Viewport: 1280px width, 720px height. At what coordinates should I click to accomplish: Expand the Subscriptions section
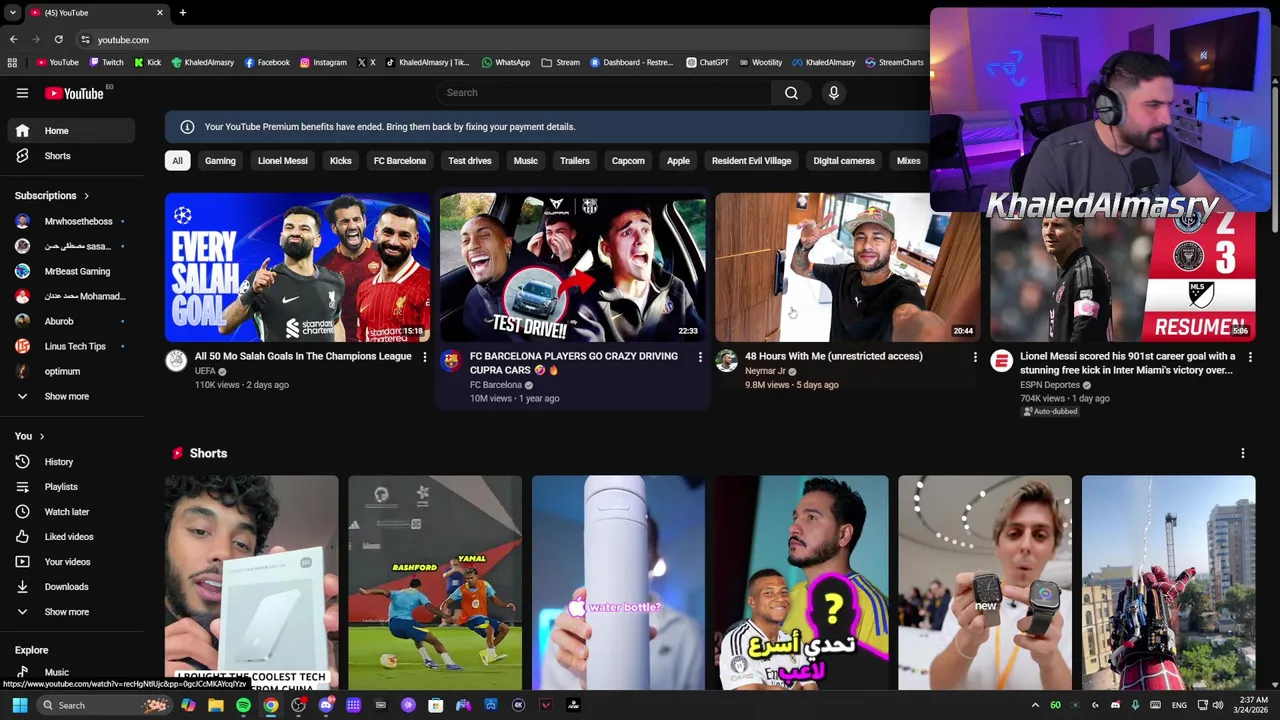point(52,196)
